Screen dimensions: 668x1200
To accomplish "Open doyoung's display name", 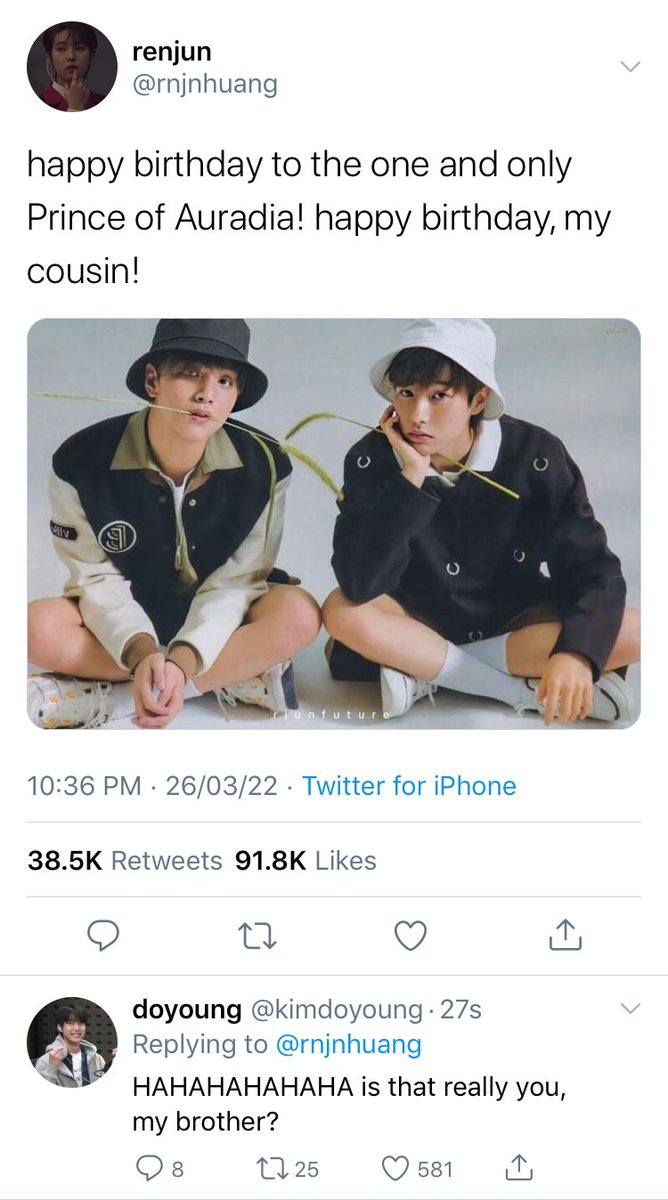I will pos(187,1010).
